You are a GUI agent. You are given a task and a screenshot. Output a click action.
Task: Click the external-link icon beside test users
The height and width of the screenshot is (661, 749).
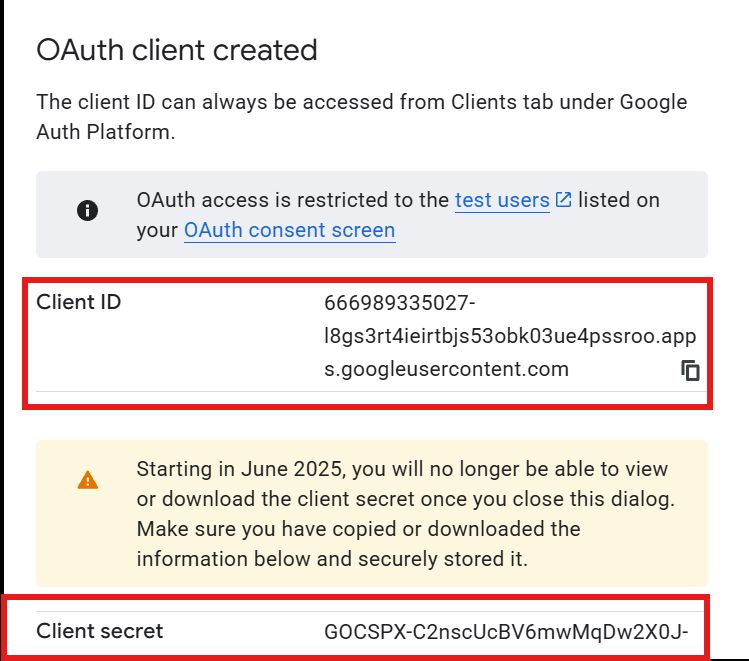[x=563, y=200]
